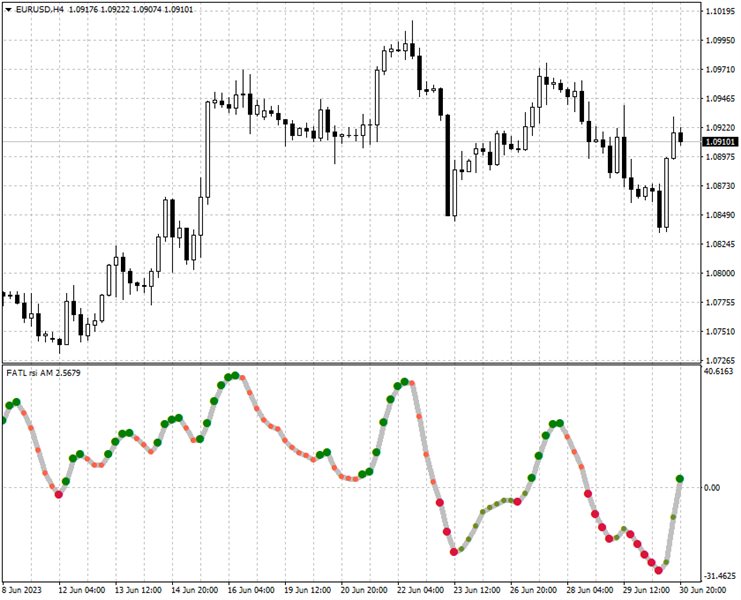Screen dimensions: 741x600
Task: Open the EURUSD,H4 chart dropdown arrow
Action: pyautogui.click(x=9, y=10)
